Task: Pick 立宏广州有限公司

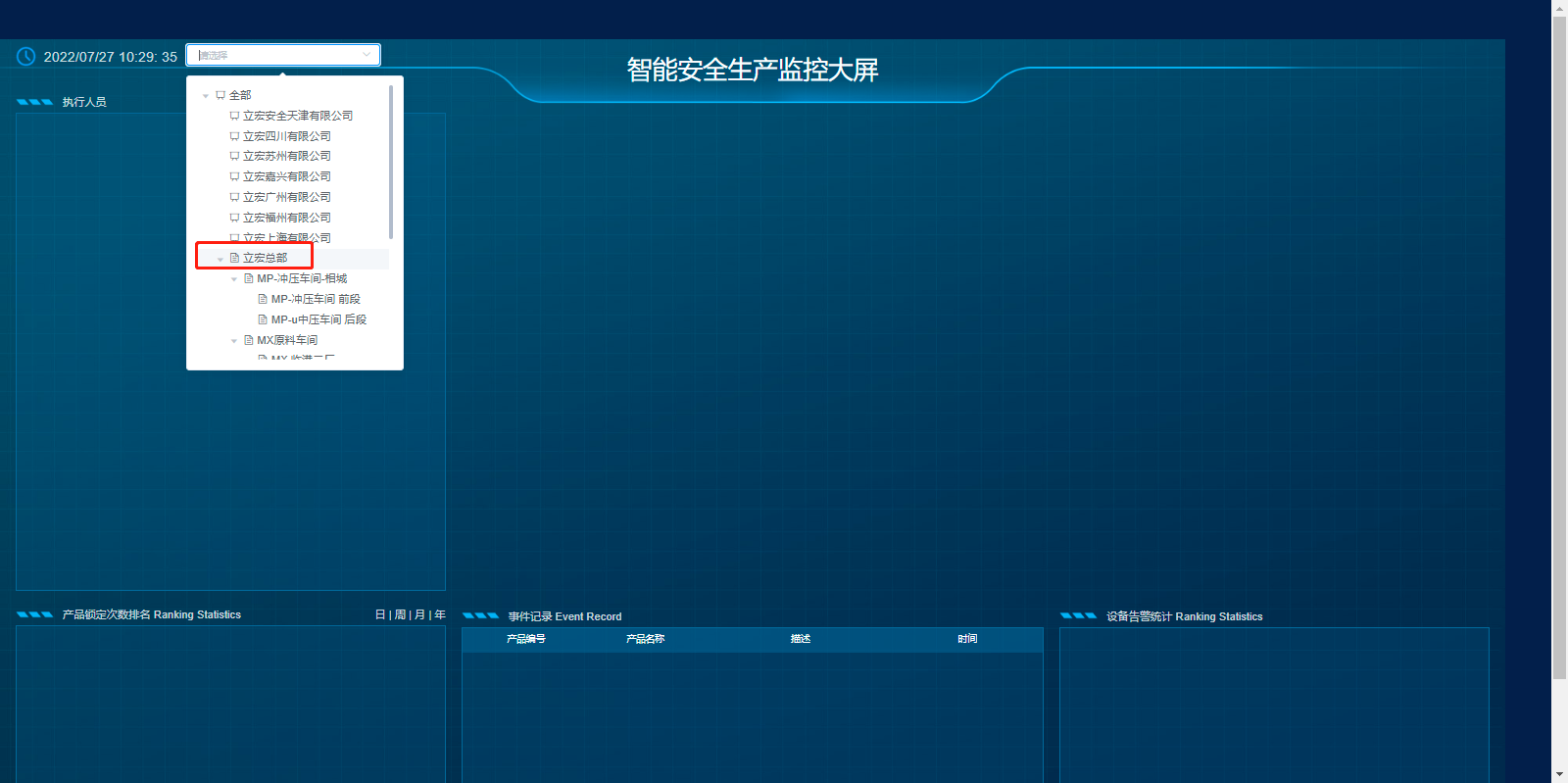Action: [287, 197]
